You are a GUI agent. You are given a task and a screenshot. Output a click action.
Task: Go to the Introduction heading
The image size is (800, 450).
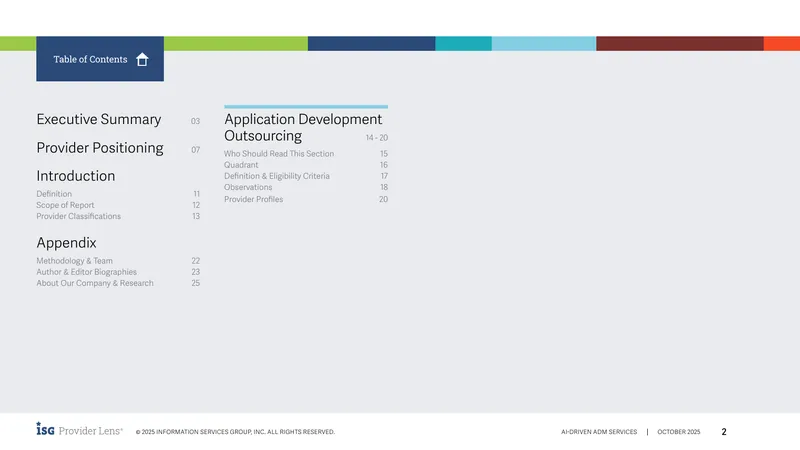[76, 176]
